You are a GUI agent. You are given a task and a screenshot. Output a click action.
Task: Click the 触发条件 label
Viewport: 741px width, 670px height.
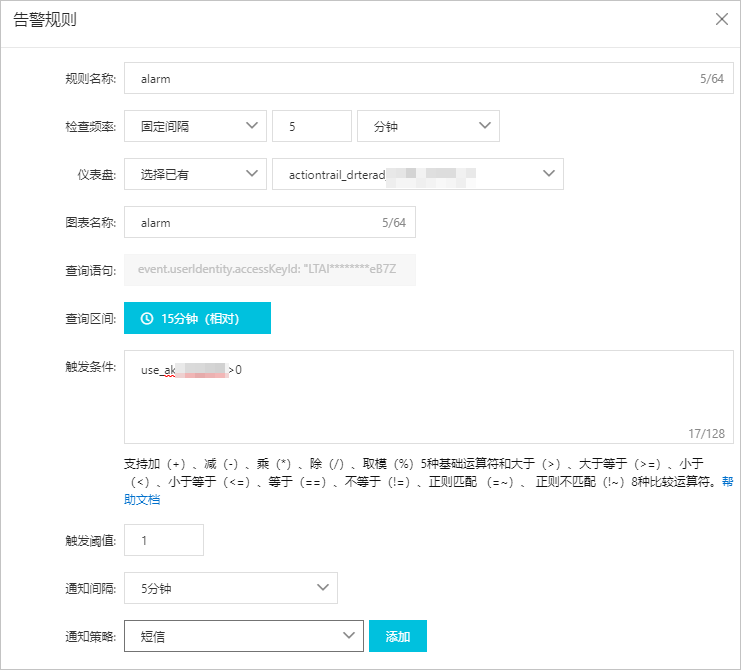coord(90,367)
